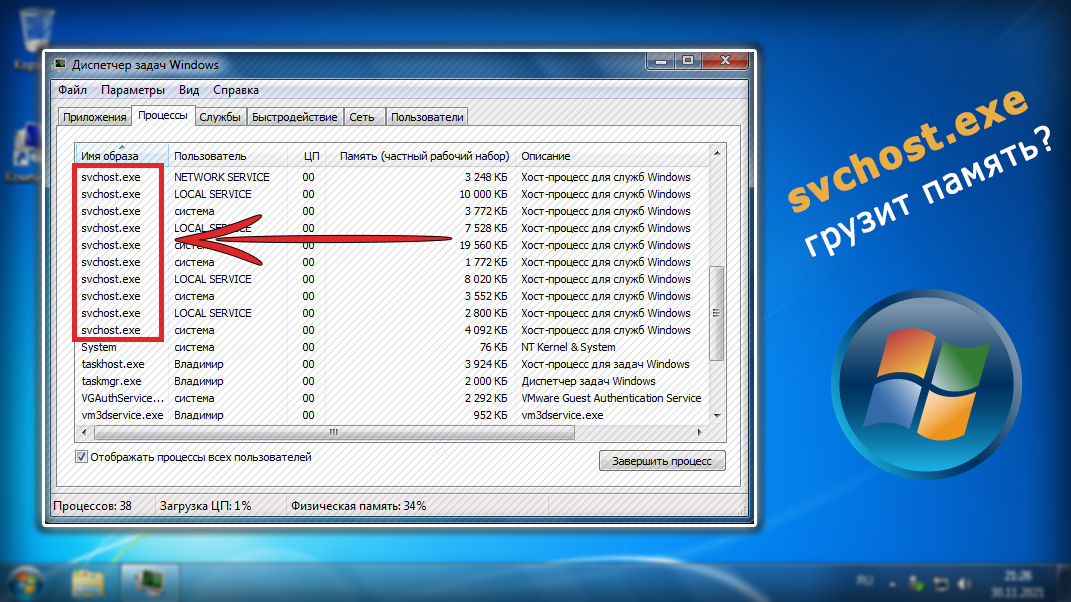Maximize the Task Manager window

(x=688, y=61)
